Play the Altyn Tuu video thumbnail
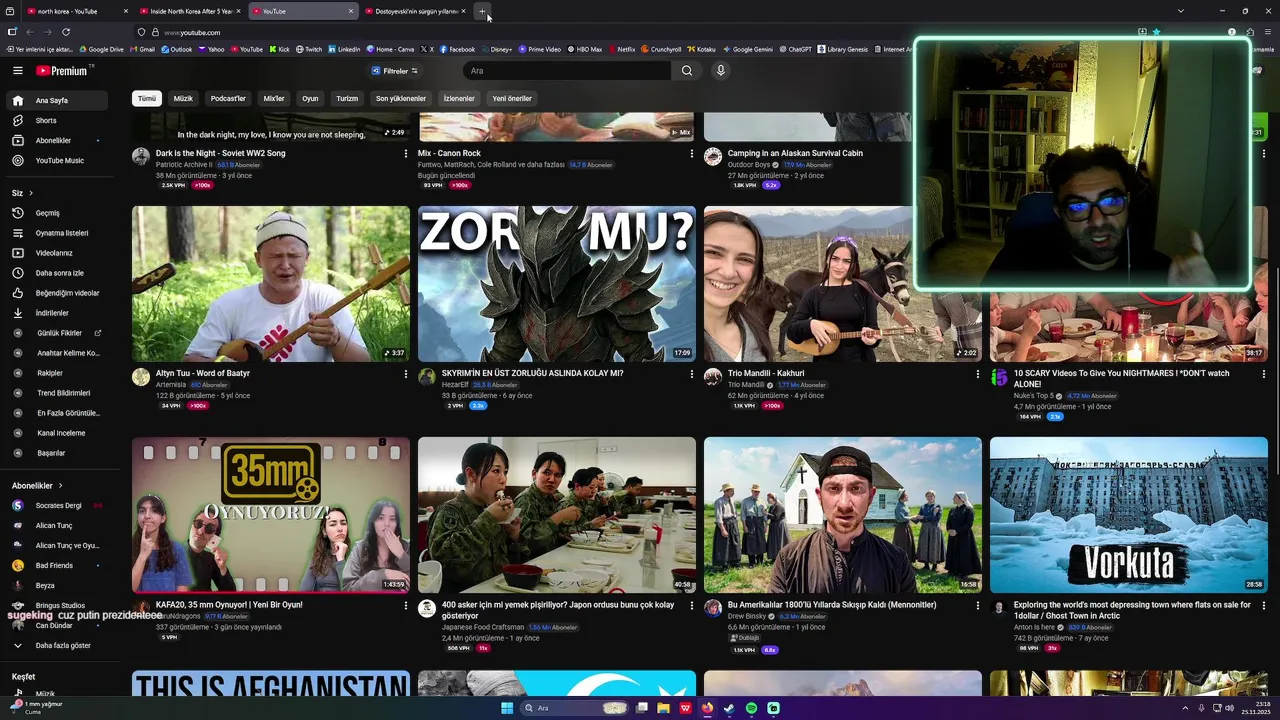 [271, 284]
